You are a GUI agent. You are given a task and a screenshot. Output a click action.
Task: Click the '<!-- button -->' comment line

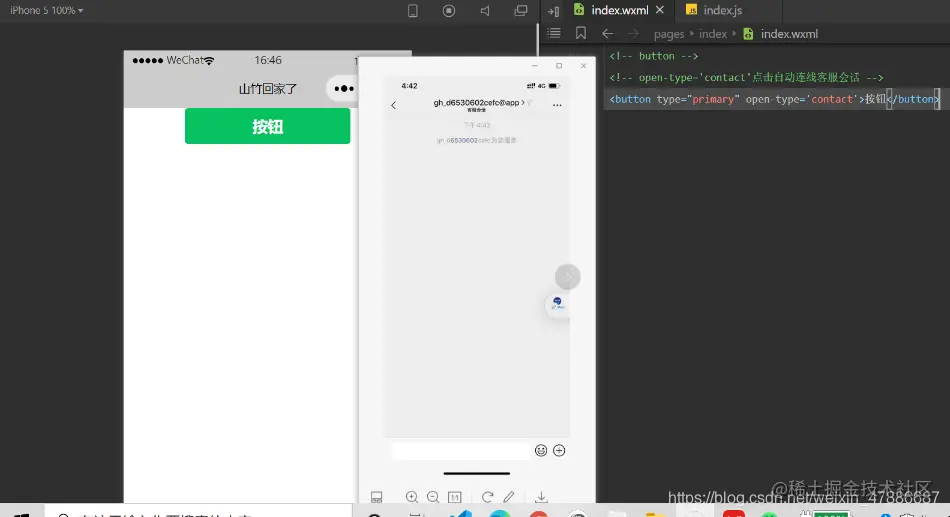pyautogui.click(x=654, y=56)
